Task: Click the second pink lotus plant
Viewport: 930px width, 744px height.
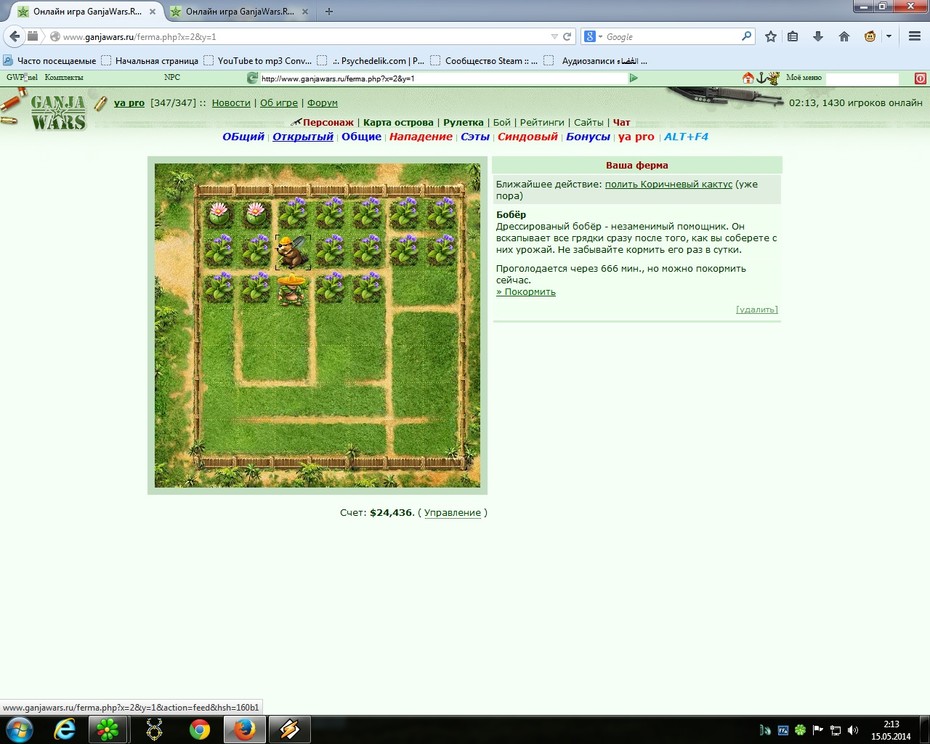Action: (x=256, y=213)
